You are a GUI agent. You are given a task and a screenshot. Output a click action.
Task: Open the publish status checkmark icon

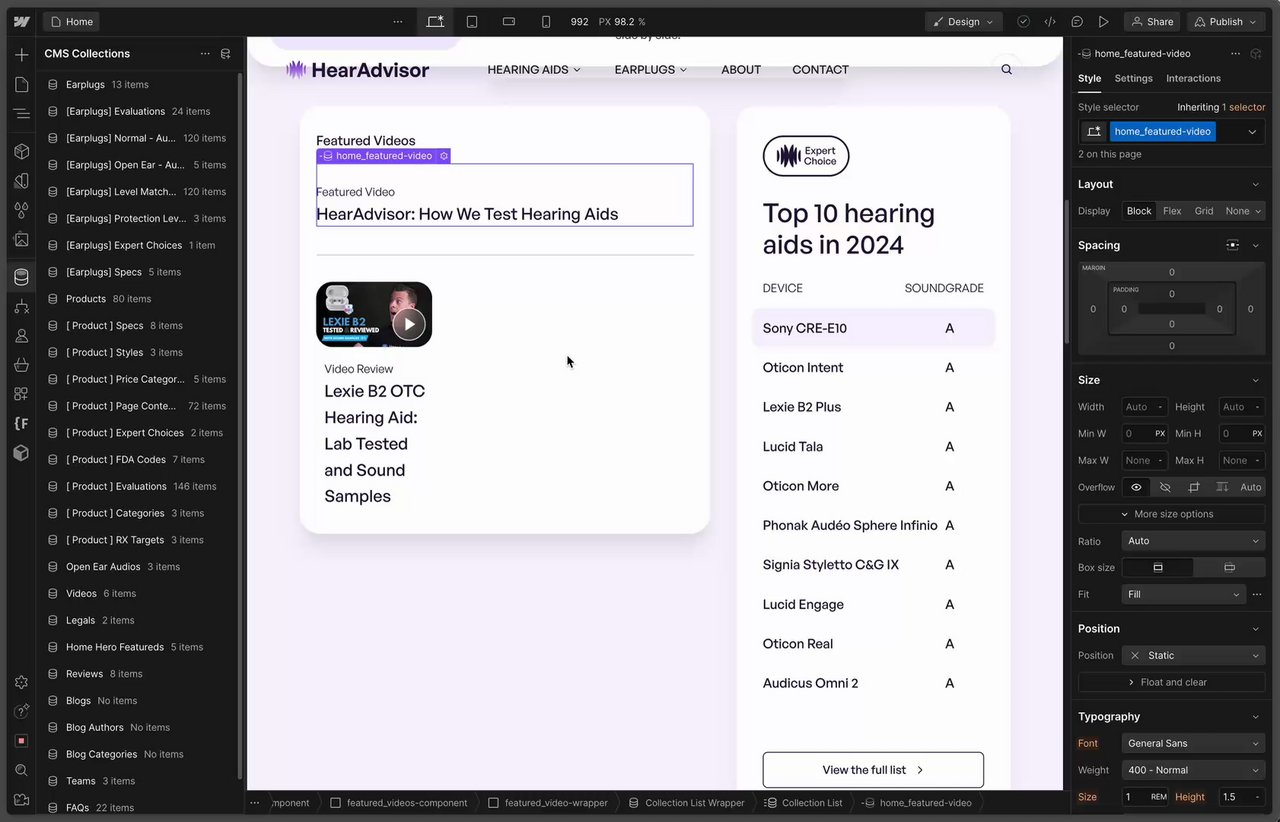click(1023, 21)
